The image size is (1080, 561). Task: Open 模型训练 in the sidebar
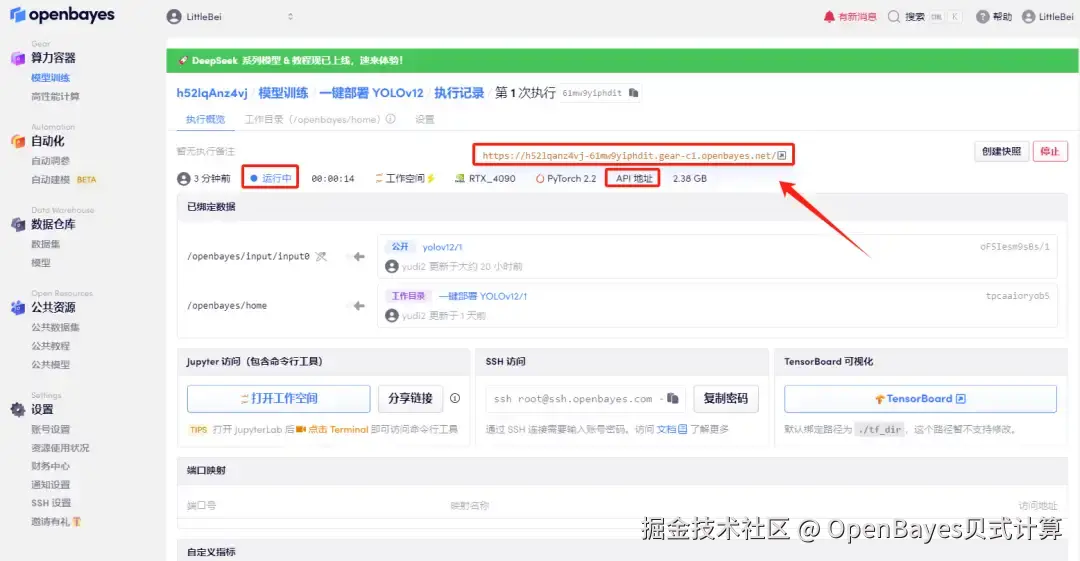click(50, 78)
